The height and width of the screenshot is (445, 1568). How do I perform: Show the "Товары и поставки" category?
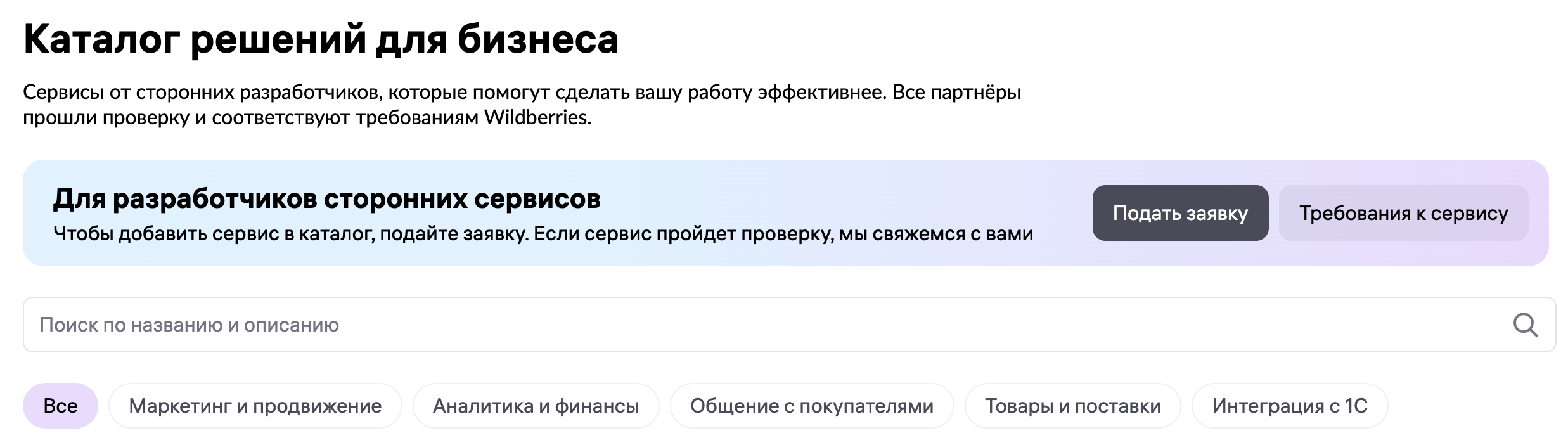[x=1072, y=406]
